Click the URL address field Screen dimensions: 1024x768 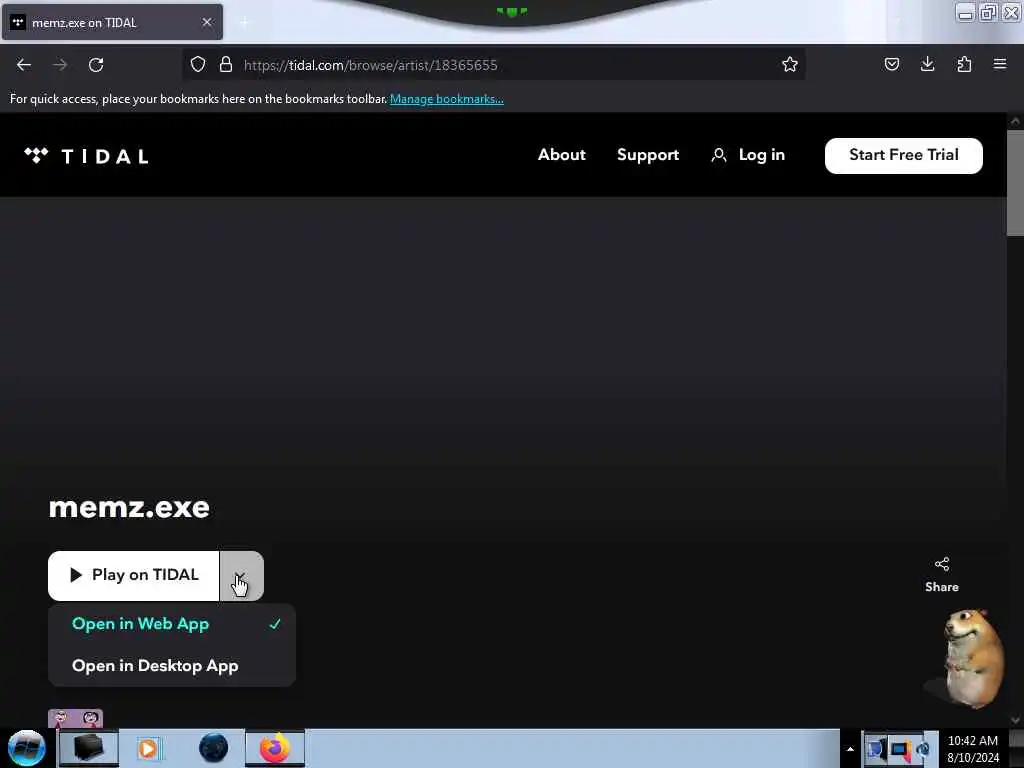pyautogui.click(x=494, y=65)
